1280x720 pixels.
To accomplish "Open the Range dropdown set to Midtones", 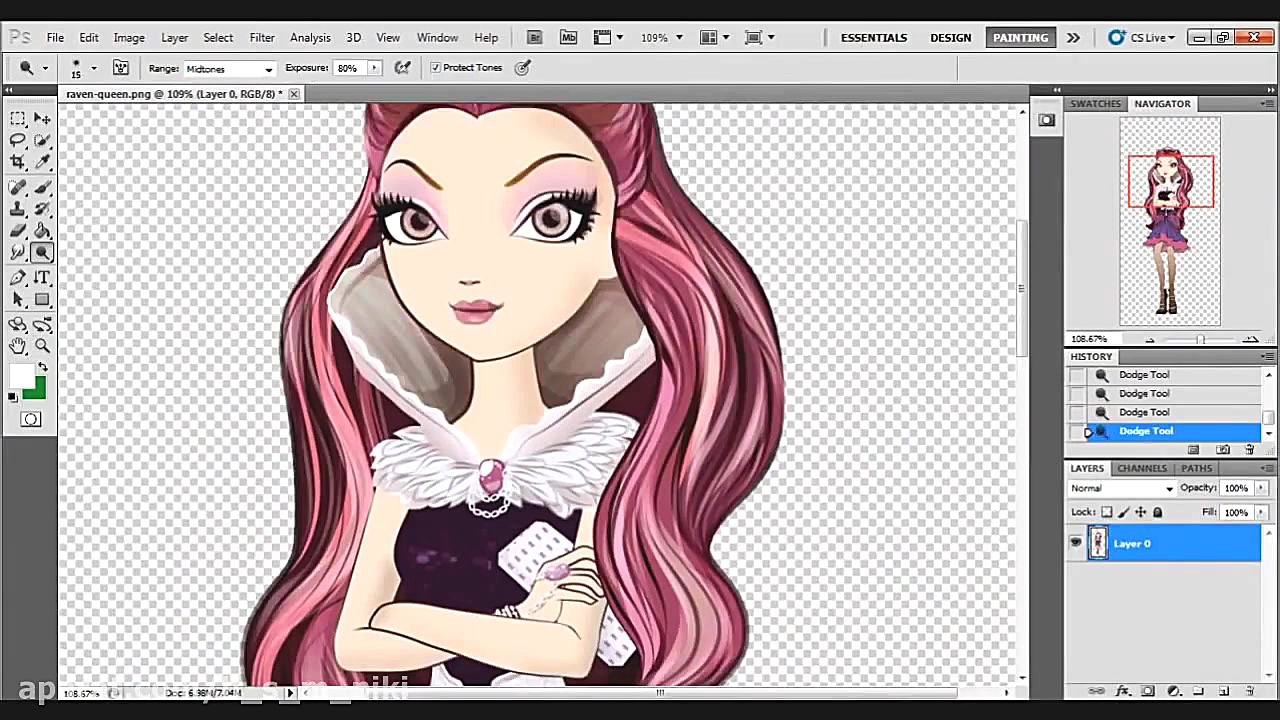I will click(228, 69).
